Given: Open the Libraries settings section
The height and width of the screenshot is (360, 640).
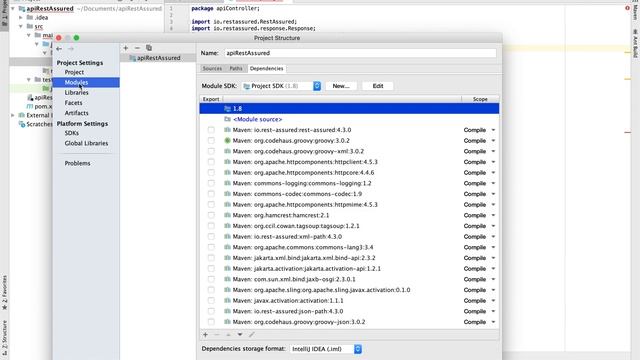Looking at the screenshot, I should pos(76,93).
